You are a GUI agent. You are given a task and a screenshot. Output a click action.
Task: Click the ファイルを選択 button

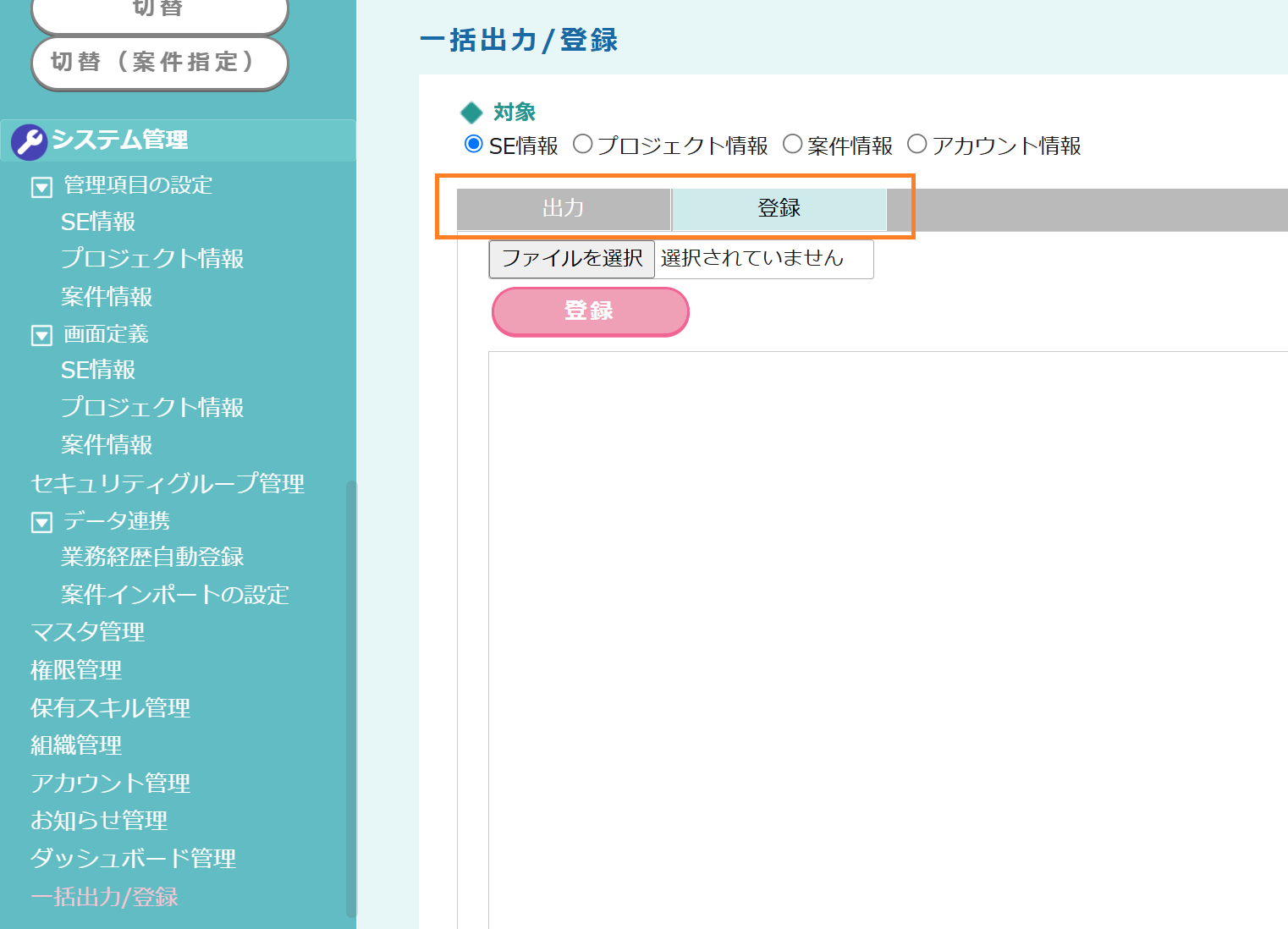point(572,259)
